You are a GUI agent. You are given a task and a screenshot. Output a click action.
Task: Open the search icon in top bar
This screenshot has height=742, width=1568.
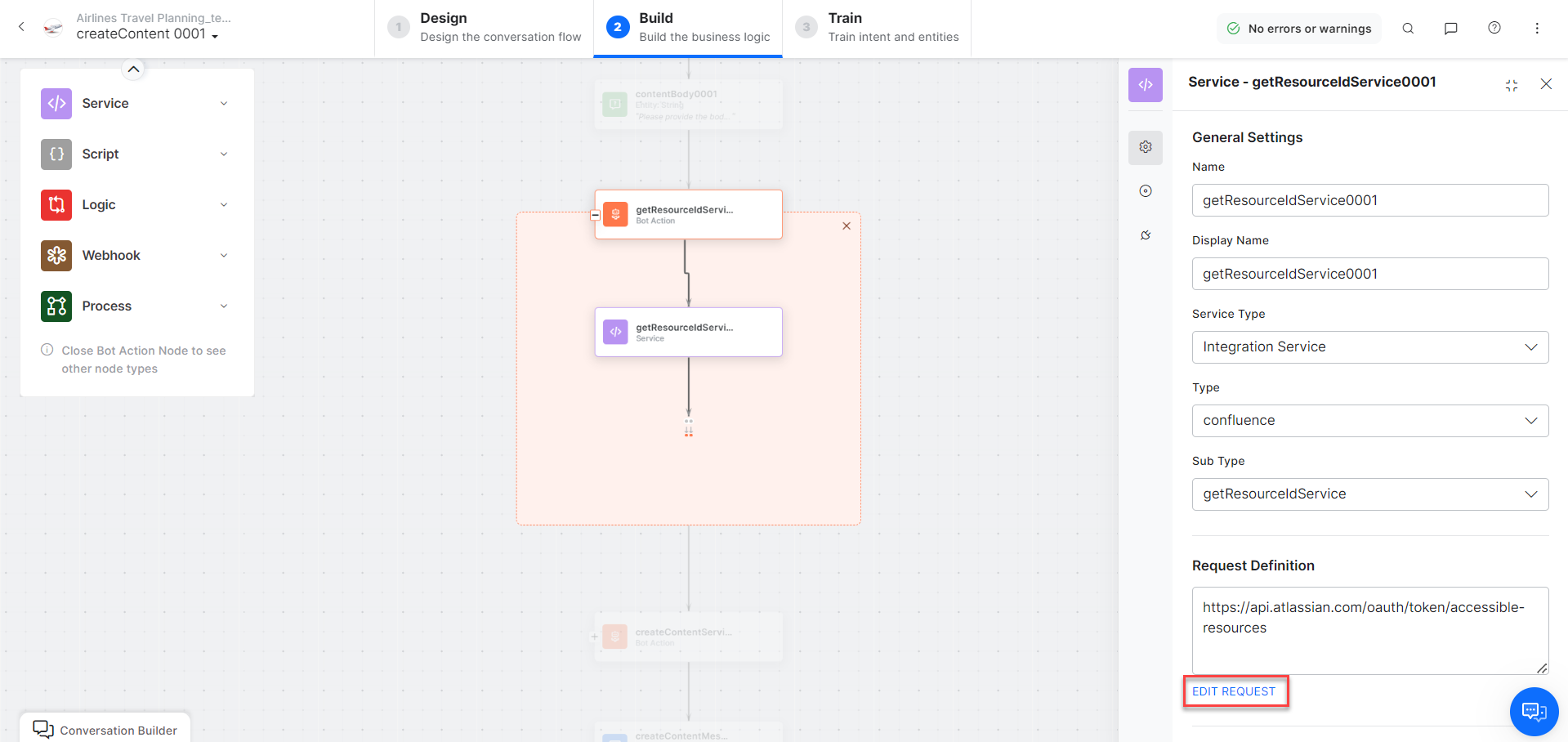click(x=1408, y=29)
